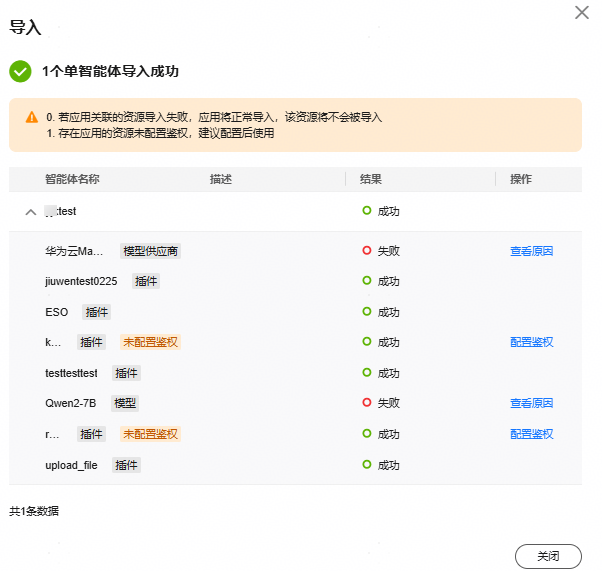The image size is (602, 571).
Task: Click green status circle of jiuwentest0225
Action: tap(367, 280)
